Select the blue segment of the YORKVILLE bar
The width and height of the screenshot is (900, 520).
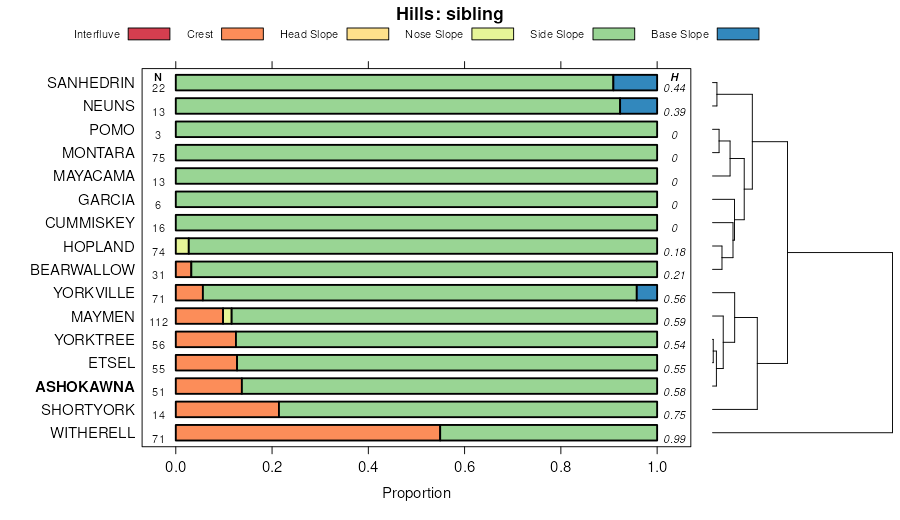click(x=647, y=293)
